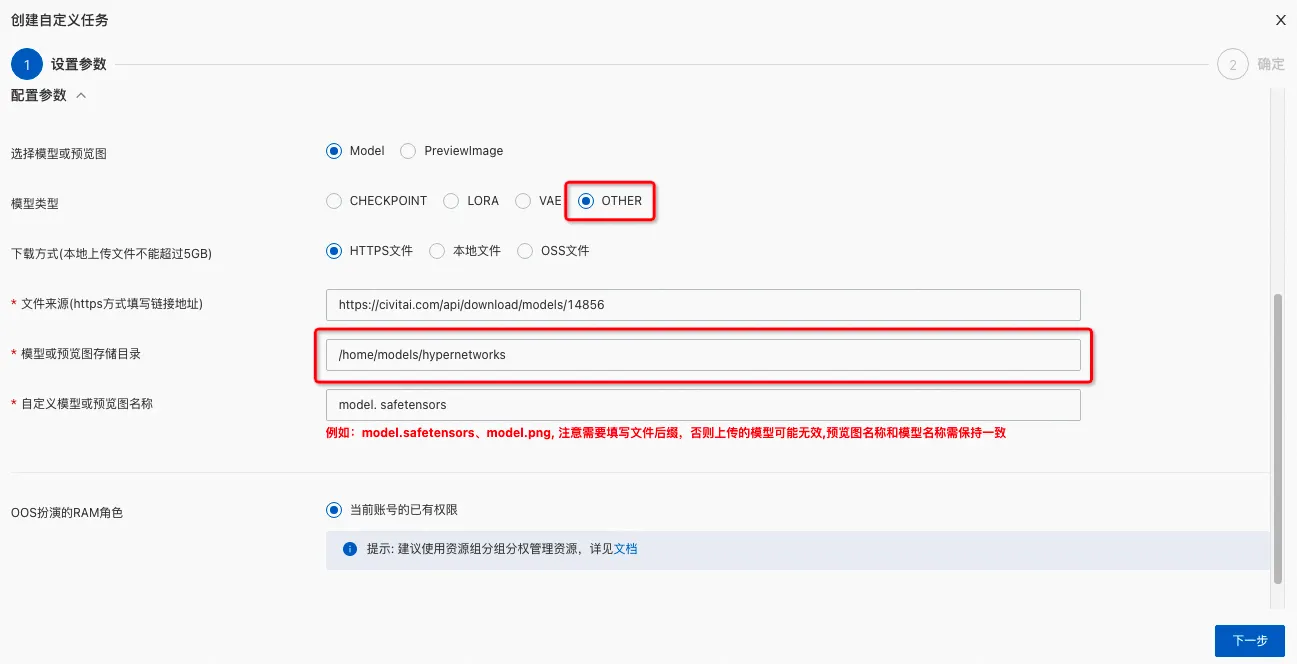
Task: Close the 创建自定义任务 dialog with X icon
Action: click(x=1280, y=20)
